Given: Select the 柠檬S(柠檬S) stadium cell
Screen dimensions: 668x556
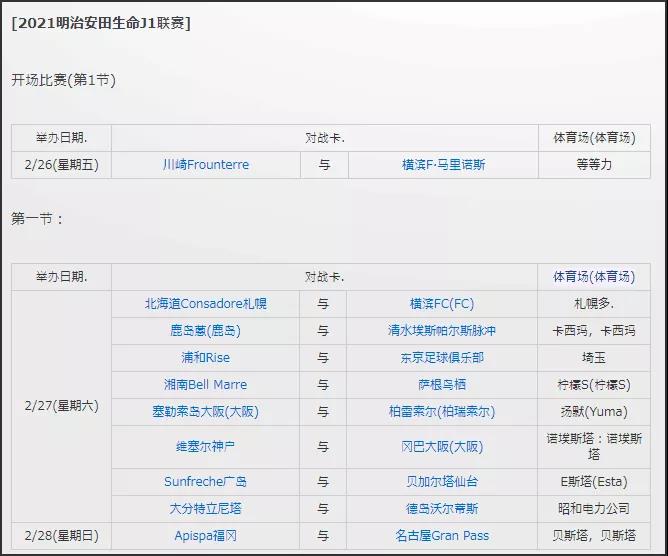Looking at the screenshot, I should click(x=594, y=385).
